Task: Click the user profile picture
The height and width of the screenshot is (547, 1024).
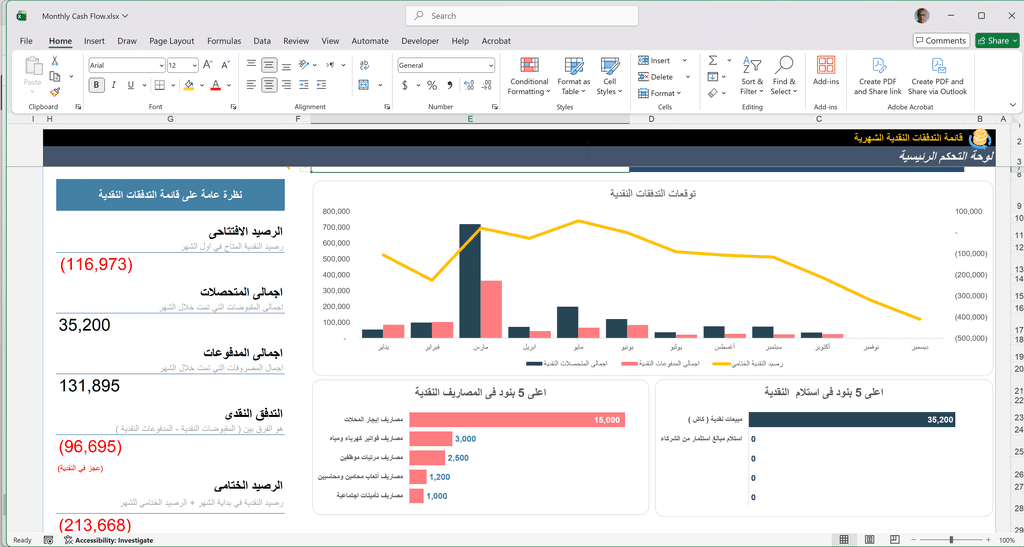Action: pyautogui.click(x=921, y=16)
